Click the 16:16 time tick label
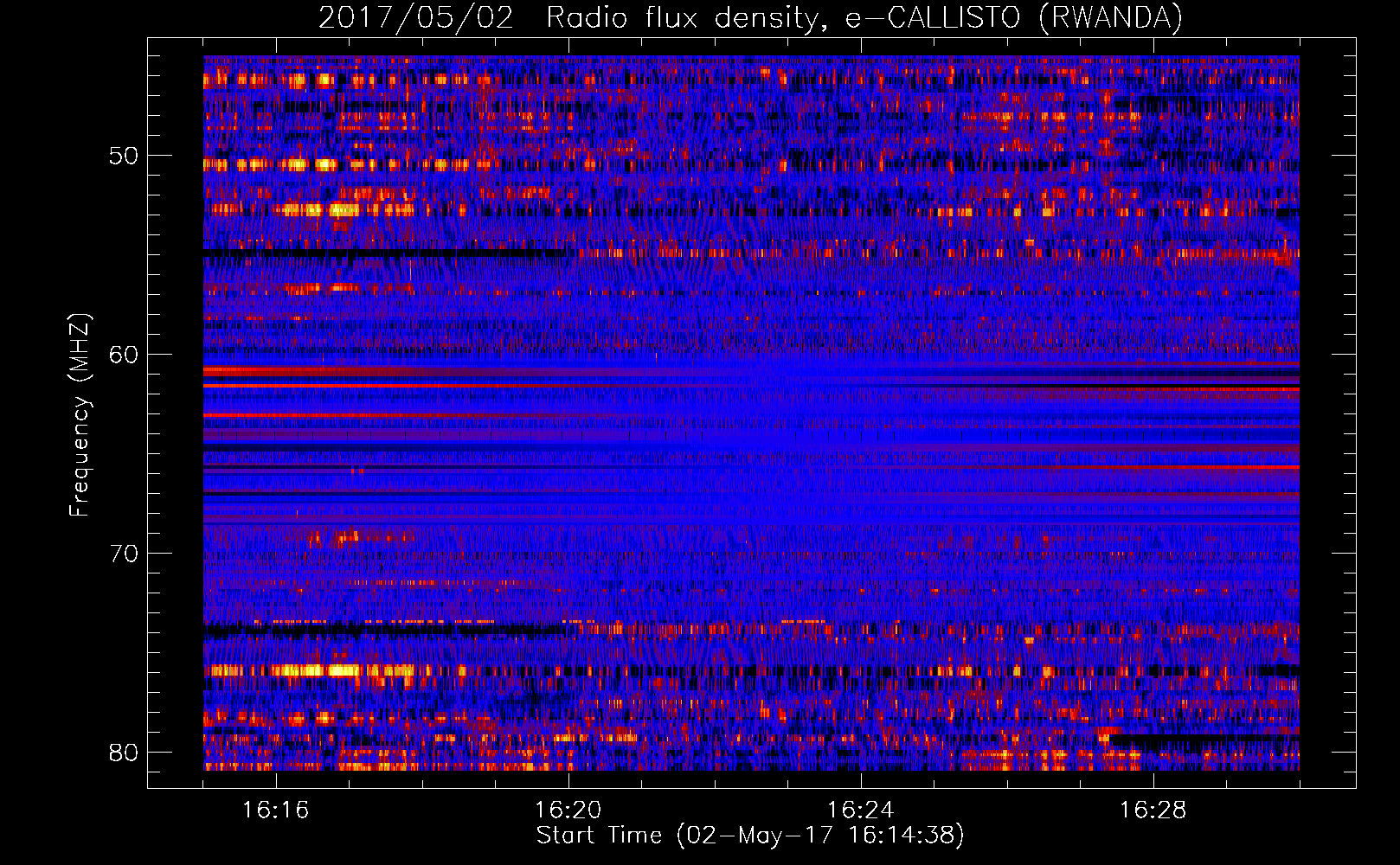Viewport: 1400px width, 865px height. click(276, 811)
